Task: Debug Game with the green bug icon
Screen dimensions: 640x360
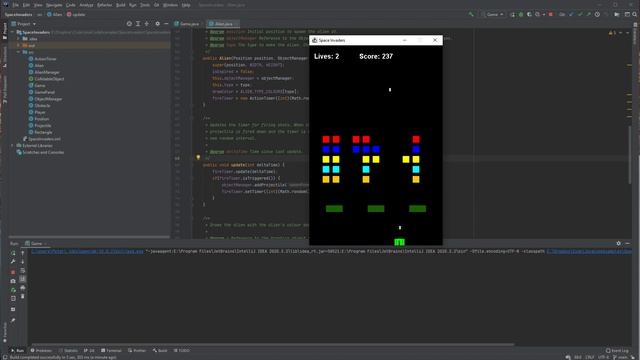Action: point(521,14)
